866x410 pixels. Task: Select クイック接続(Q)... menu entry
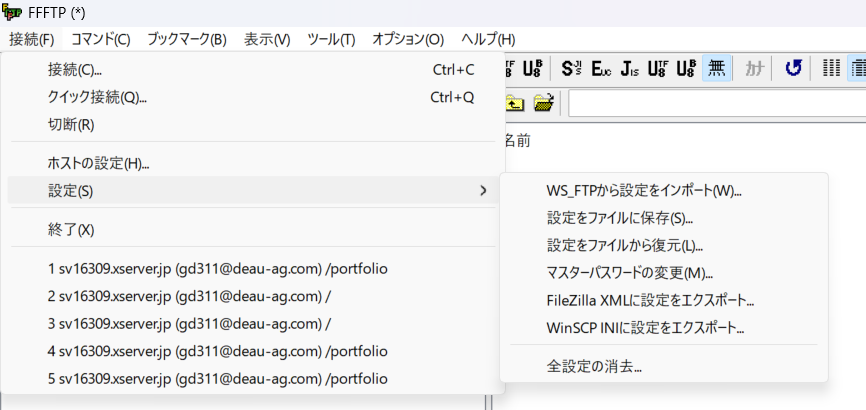click(x=97, y=97)
